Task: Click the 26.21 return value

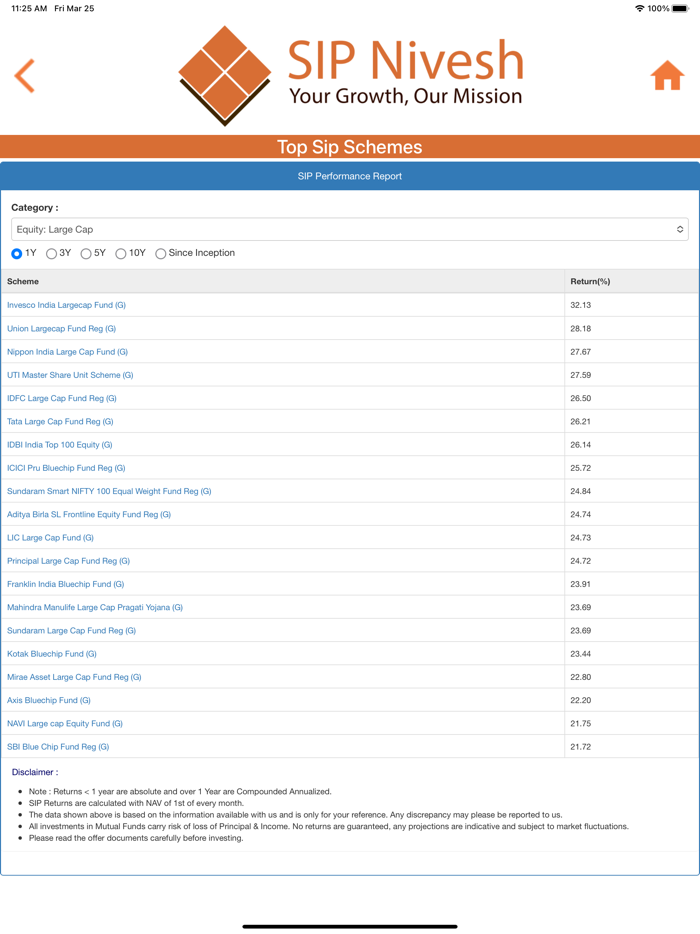Action: (x=581, y=421)
